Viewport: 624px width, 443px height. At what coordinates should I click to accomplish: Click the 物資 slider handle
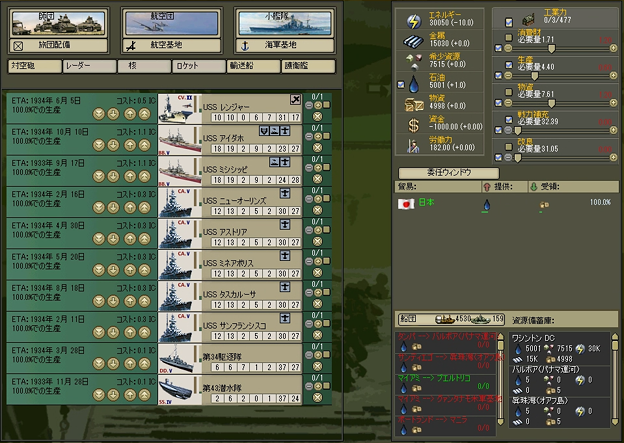tap(552, 103)
